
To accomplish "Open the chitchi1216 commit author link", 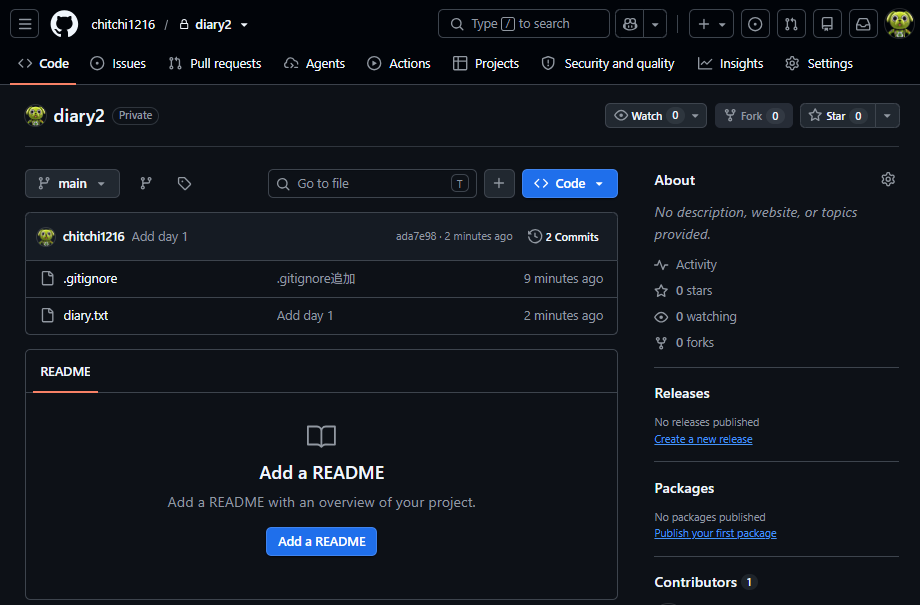I will (x=93, y=236).
